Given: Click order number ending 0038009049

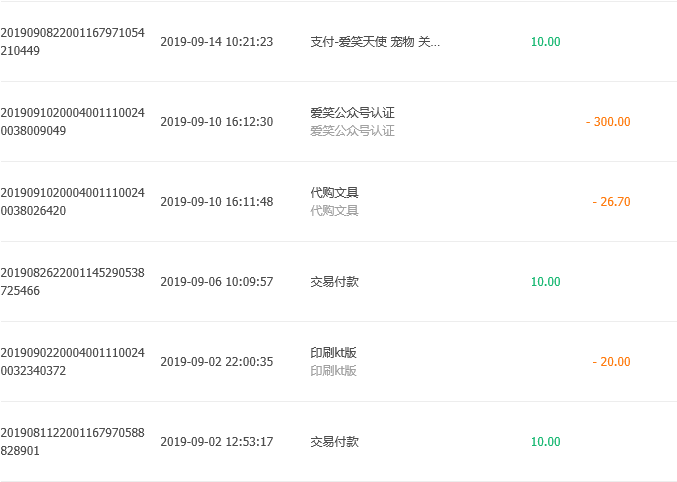Looking at the screenshot, I should tap(73, 121).
